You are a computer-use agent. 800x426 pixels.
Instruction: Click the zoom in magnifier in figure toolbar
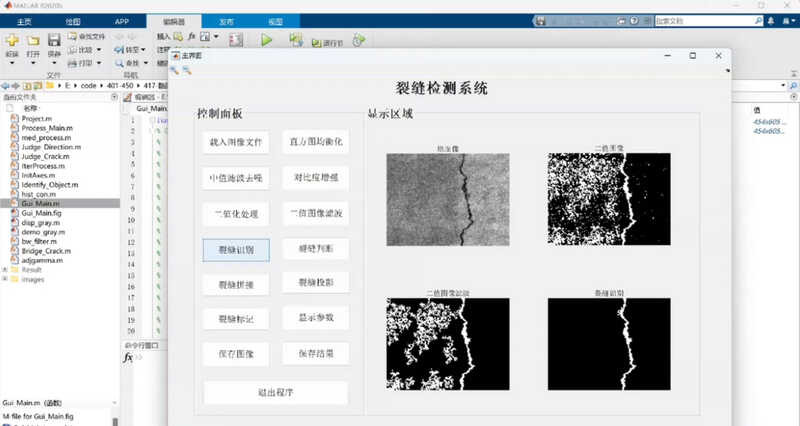pos(175,70)
